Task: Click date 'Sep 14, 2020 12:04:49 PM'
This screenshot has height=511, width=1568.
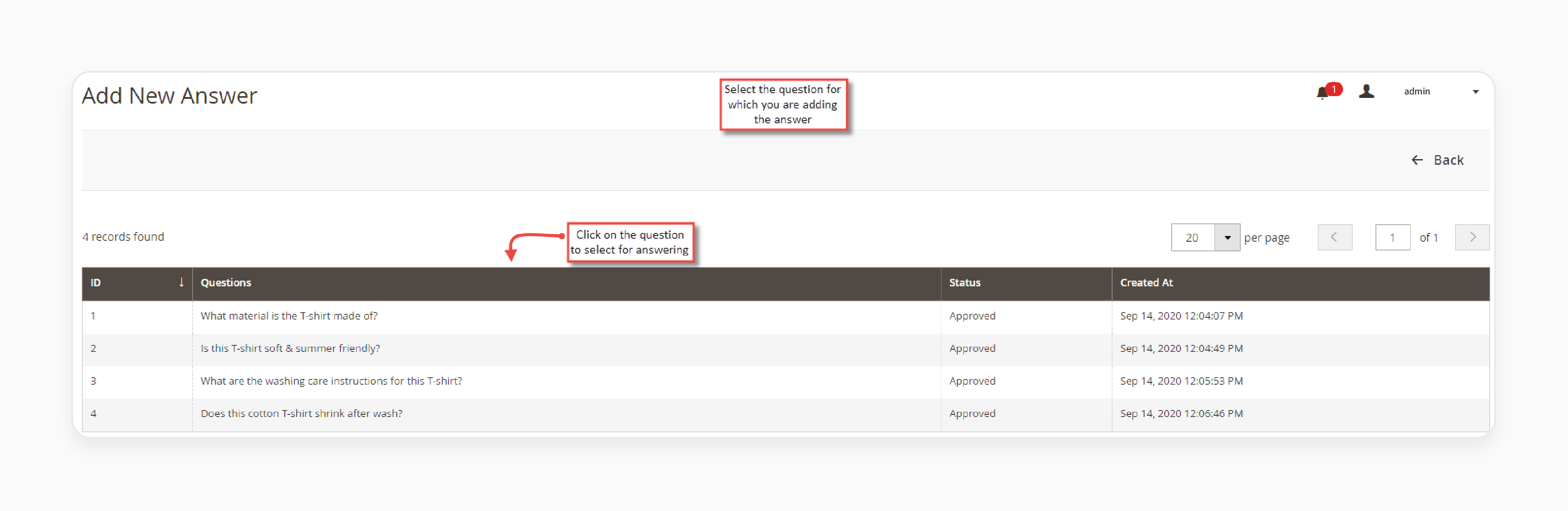Action: point(1181,348)
